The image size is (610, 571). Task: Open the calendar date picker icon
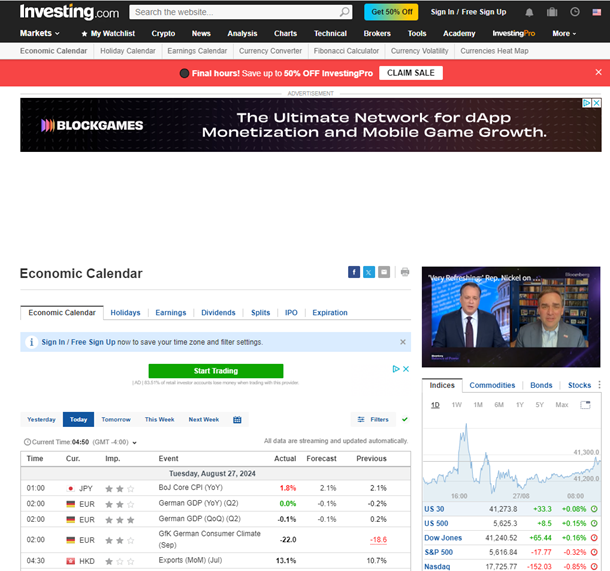(237, 419)
